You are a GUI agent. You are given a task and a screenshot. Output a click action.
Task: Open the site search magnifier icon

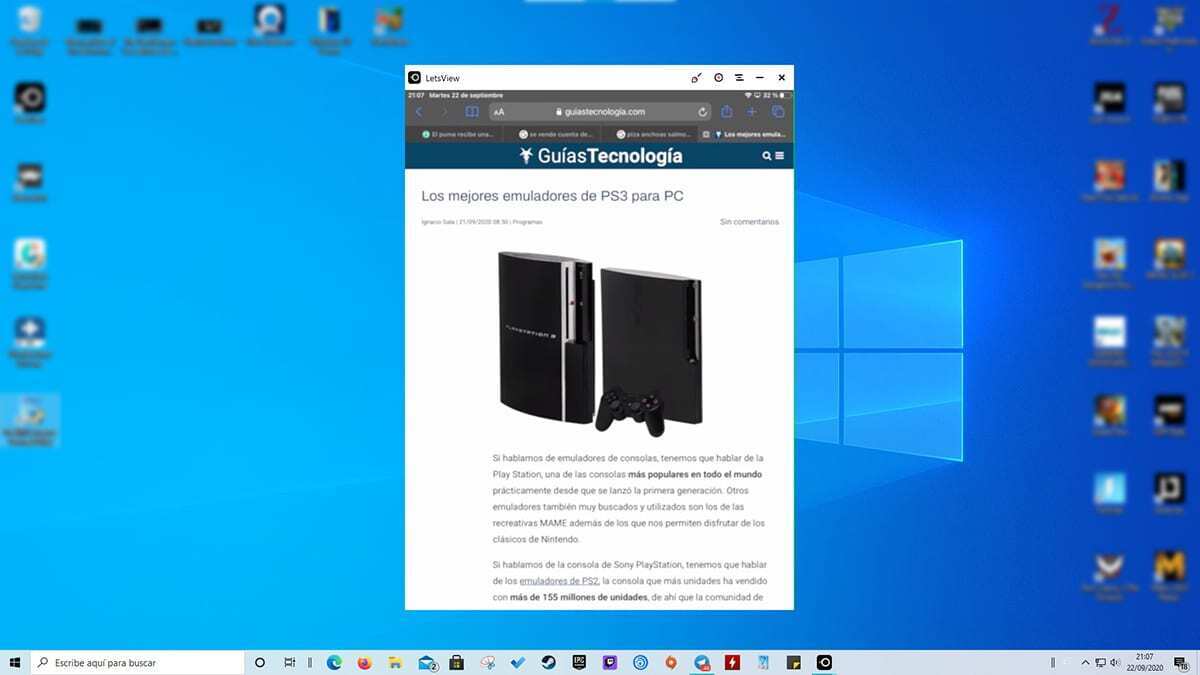767,156
